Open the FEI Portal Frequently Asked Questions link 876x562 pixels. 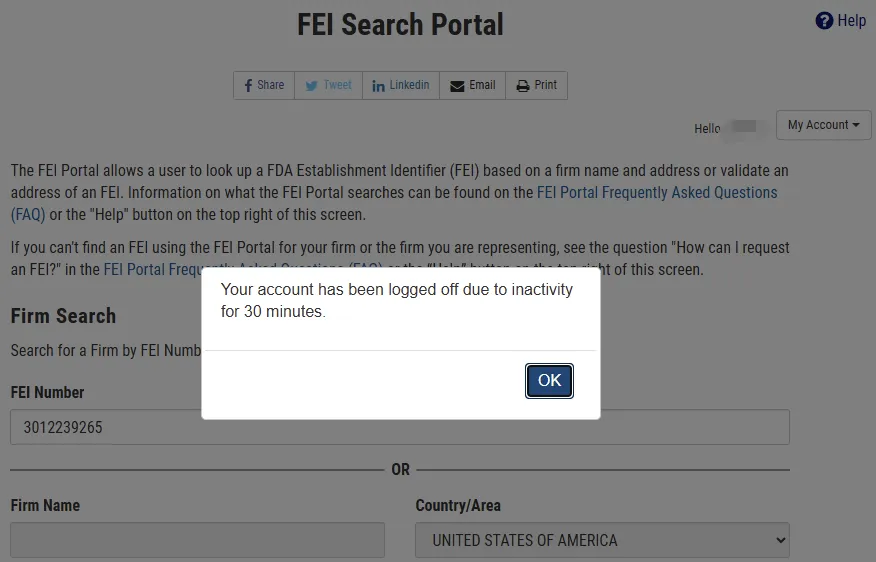click(x=657, y=192)
